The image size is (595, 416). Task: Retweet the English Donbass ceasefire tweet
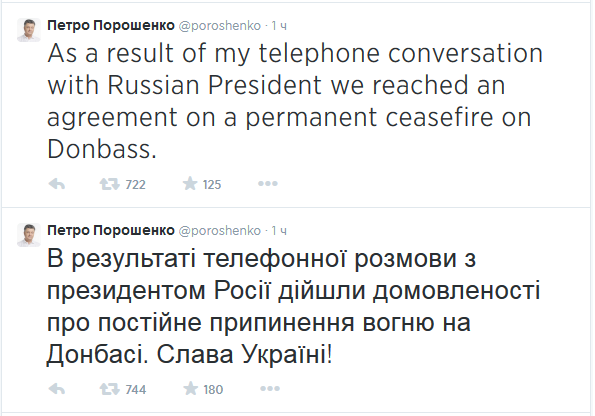tap(110, 184)
